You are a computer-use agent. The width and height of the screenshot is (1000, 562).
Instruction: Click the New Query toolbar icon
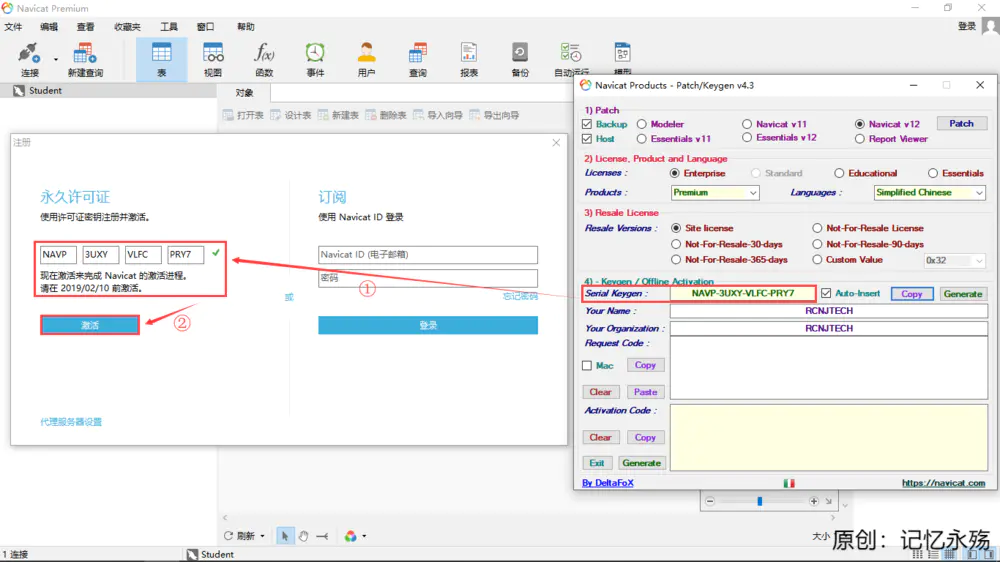[85, 59]
